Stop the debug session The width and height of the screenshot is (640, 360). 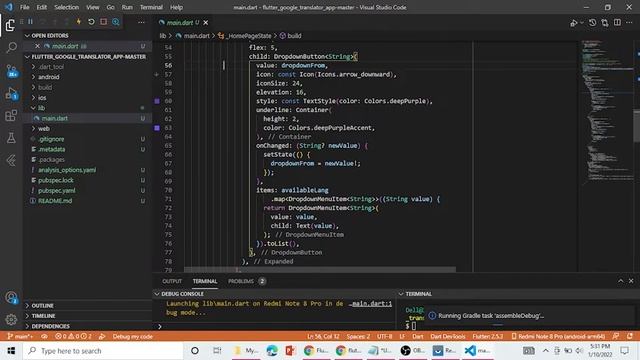click(104, 22)
